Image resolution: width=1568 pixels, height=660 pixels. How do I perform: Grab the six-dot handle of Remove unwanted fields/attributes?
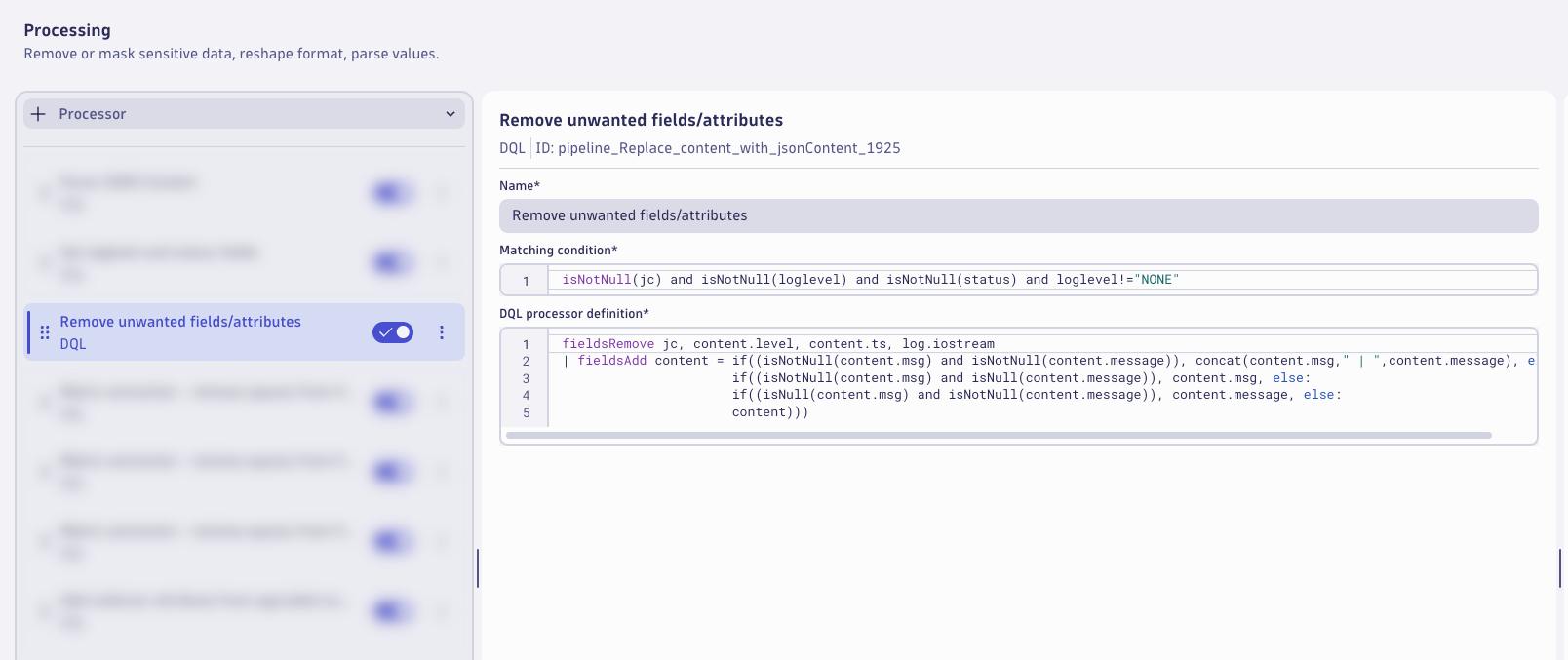pos(45,332)
